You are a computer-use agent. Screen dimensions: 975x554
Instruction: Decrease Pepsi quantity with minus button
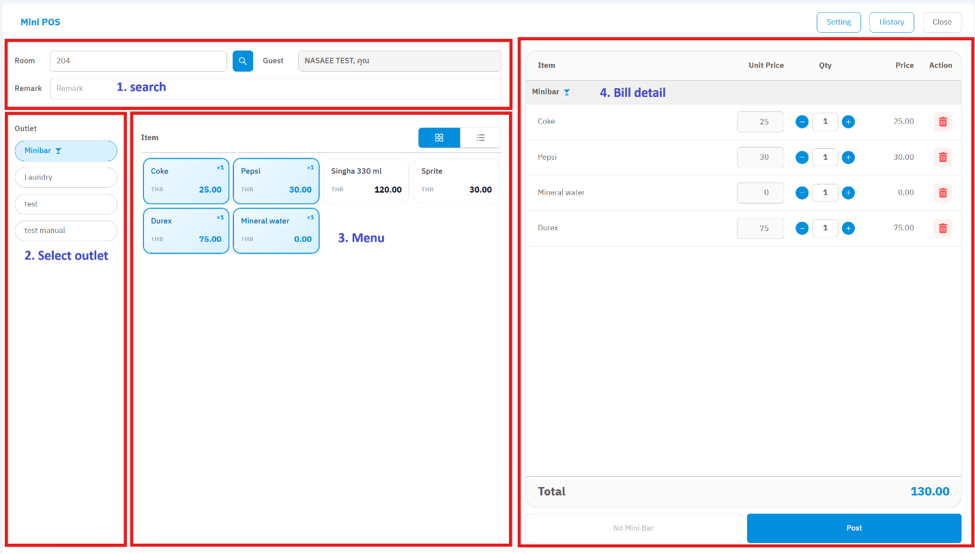[x=802, y=157]
